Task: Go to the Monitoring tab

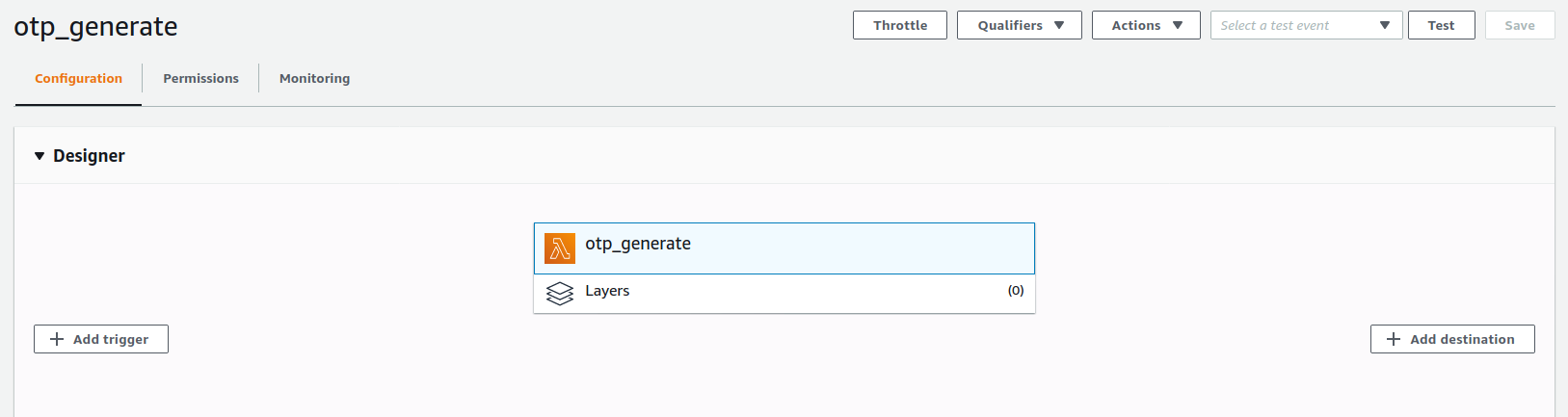Action: [x=314, y=79]
